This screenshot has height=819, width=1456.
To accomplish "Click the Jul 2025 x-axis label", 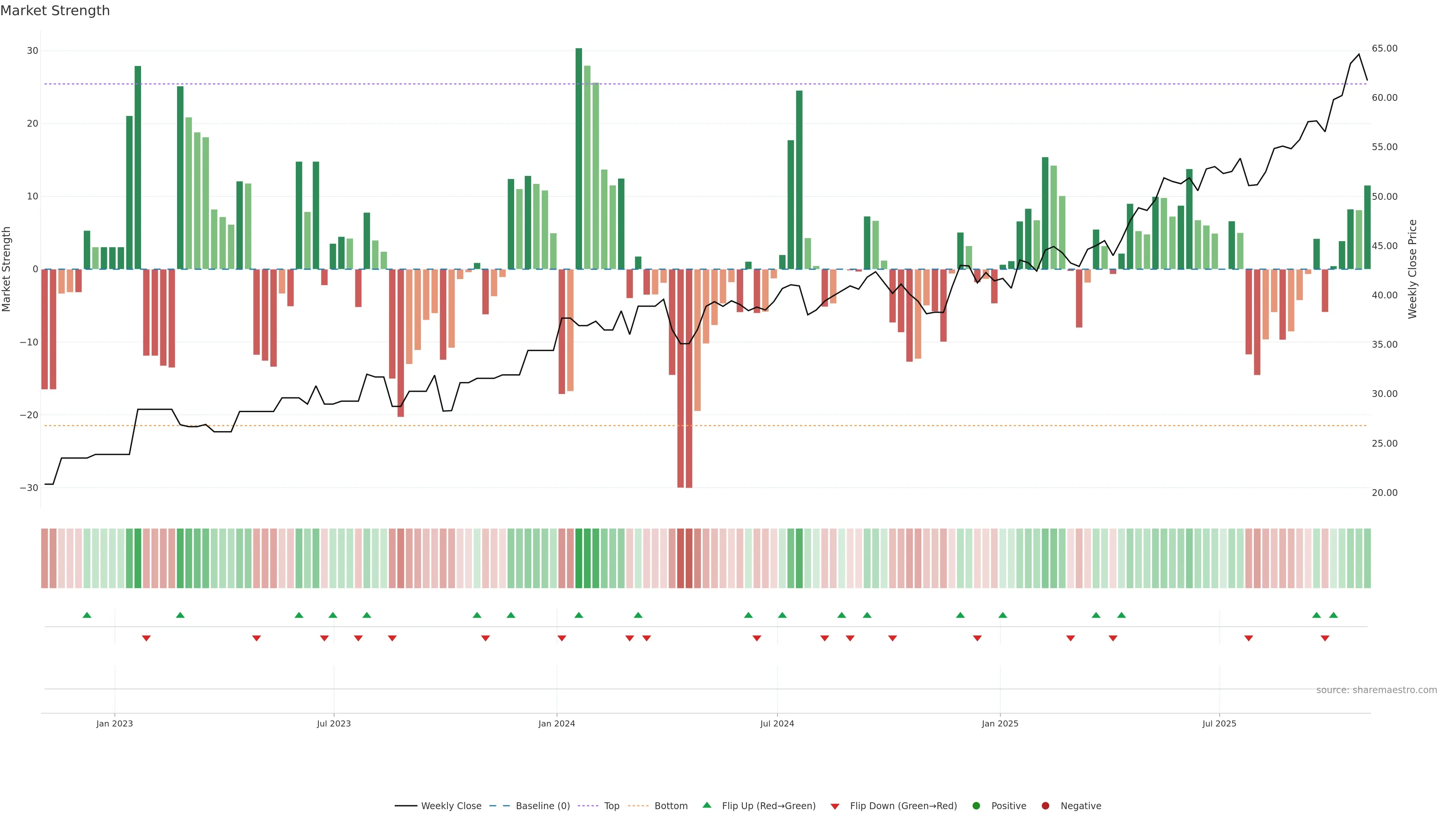I will pyautogui.click(x=1219, y=723).
